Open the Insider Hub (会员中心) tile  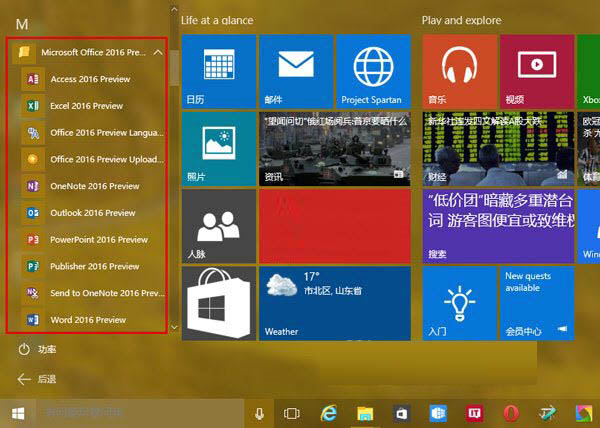[537, 304]
